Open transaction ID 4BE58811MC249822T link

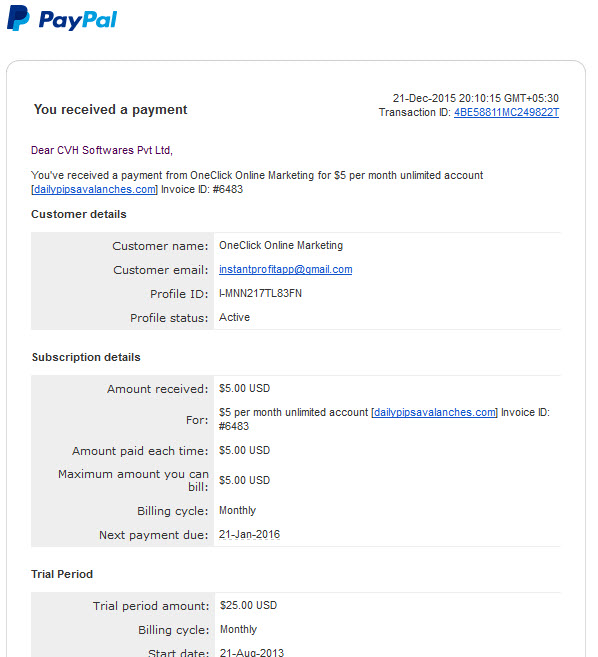pyautogui.click(x=506, y=112)
